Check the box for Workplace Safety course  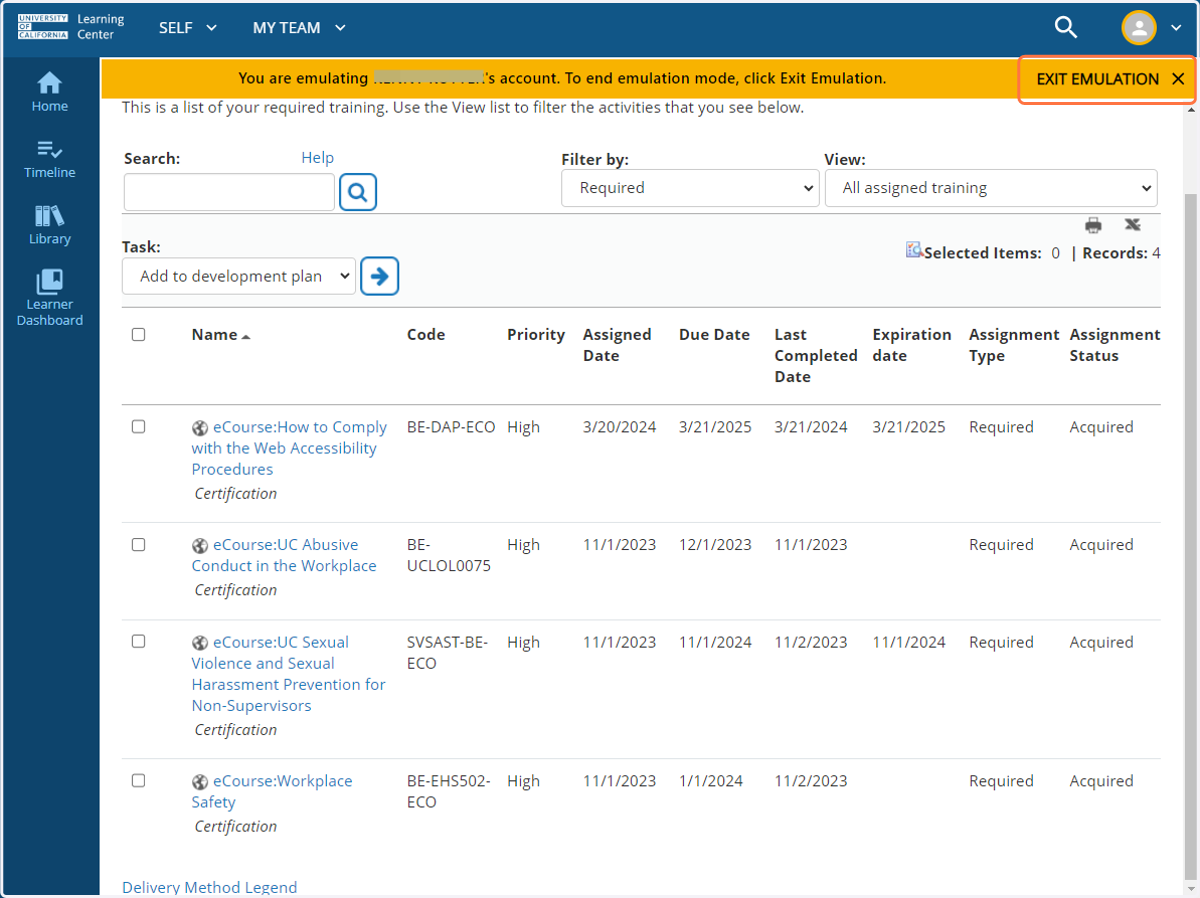coord(139,781)
